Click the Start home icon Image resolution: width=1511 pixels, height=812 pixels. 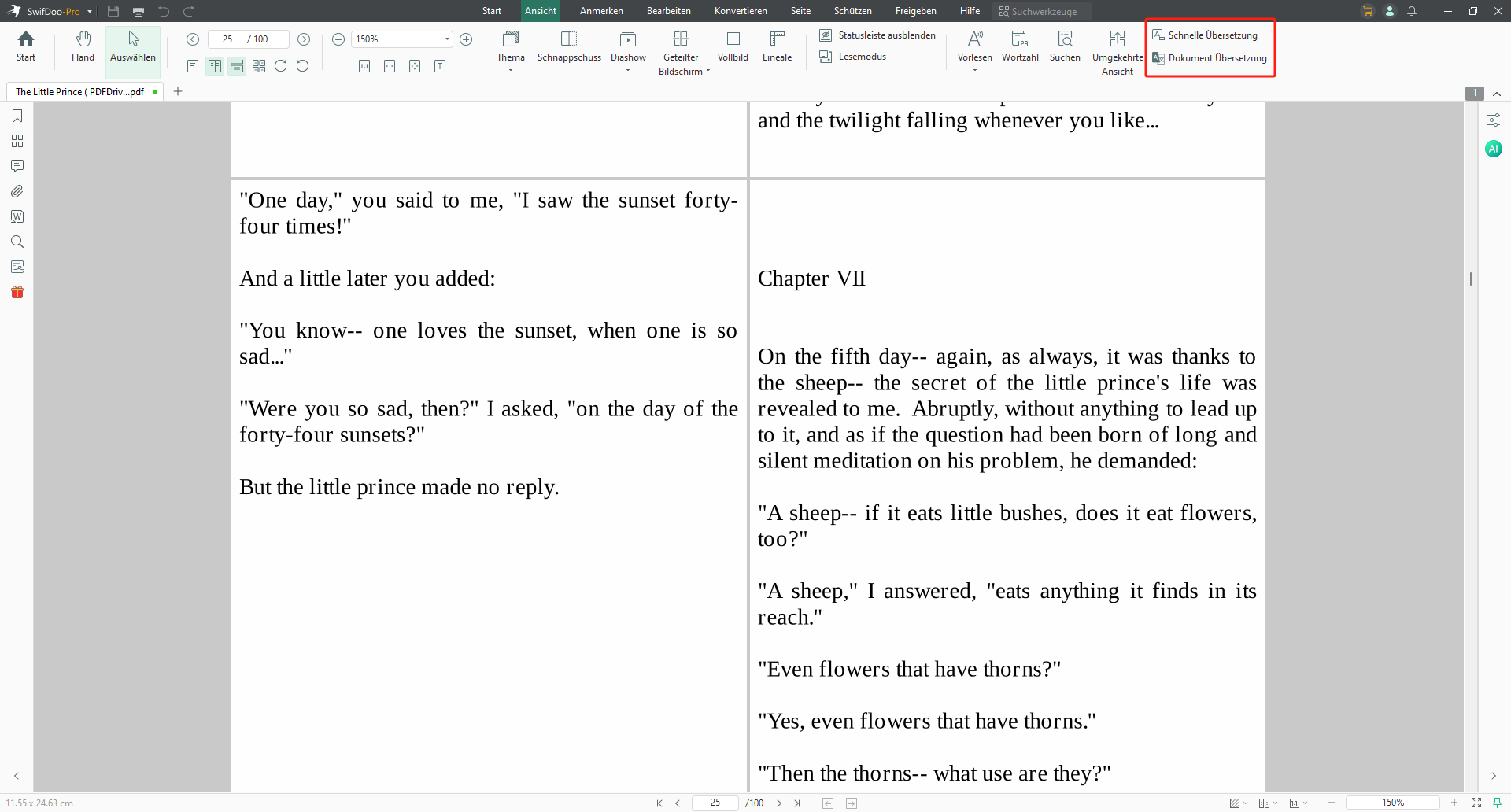[x=26, y=46]
